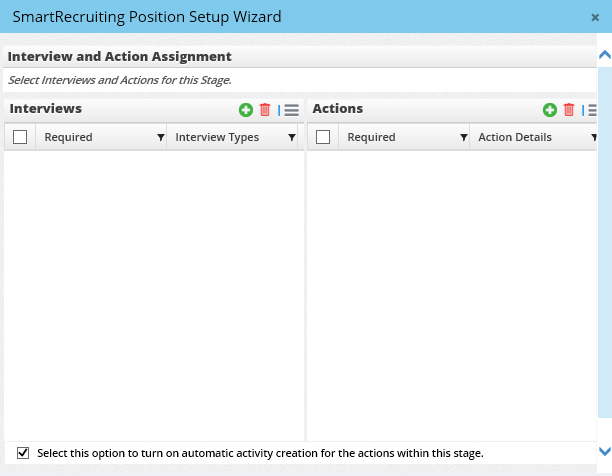The width and height of the screenshot is (612, 476).
Task: Open filter arrow on Interview Types column
Action: (x=292, y=138)
